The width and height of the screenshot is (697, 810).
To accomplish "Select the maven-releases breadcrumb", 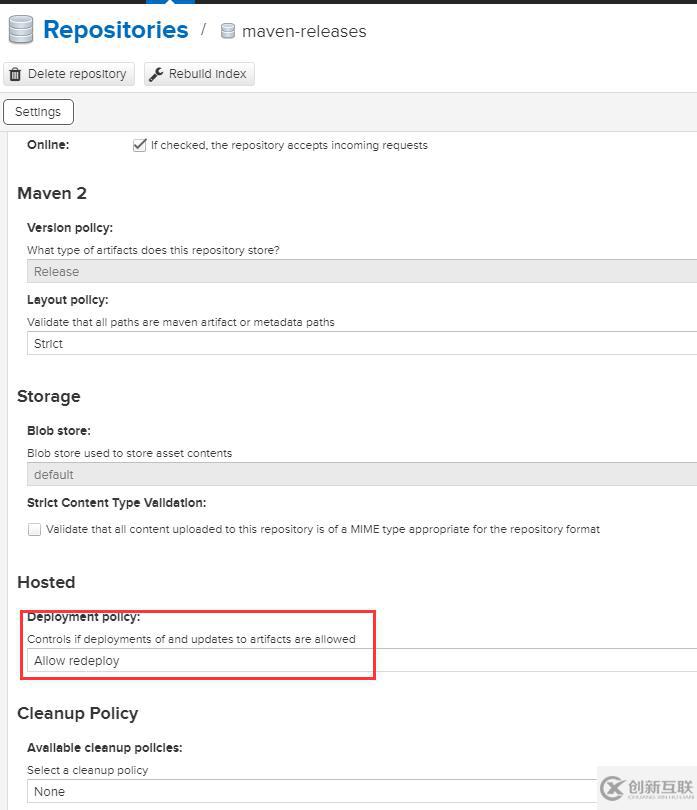I will pyautogui.click(x=304, y=32).
